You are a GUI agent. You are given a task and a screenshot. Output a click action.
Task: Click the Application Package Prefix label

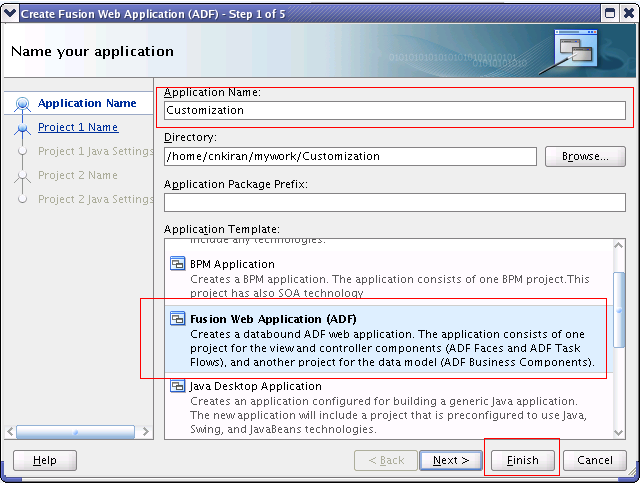[x=236, y=184]
